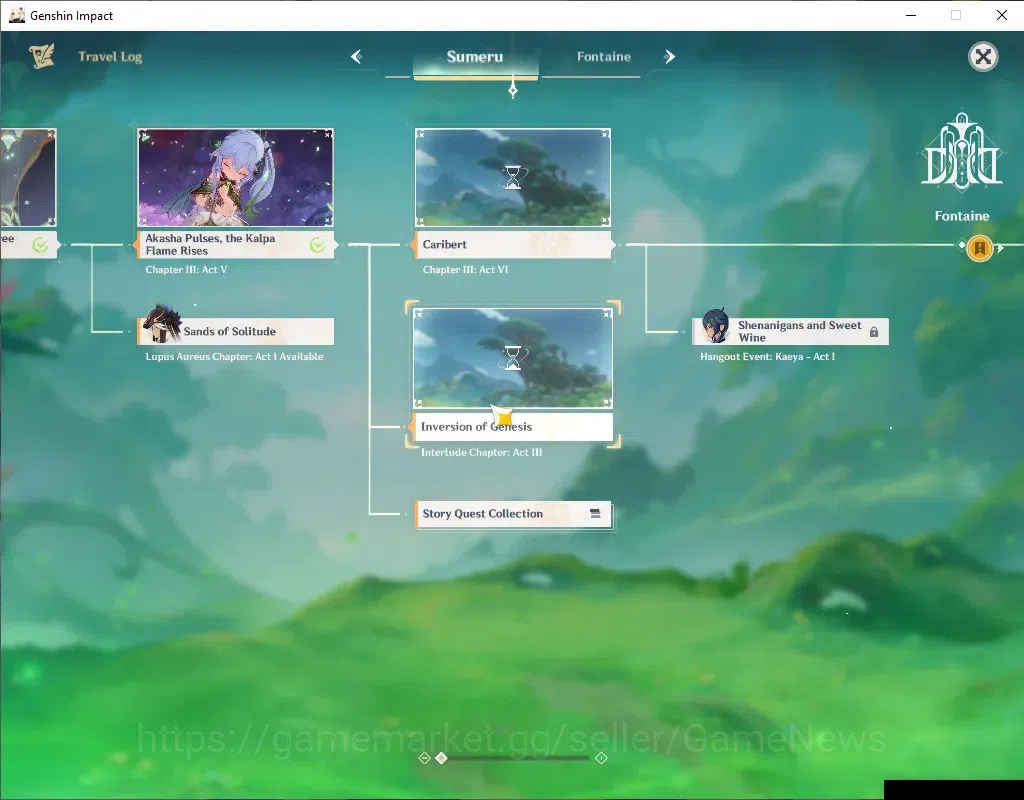Image resolution: width=1024 pixels, height=800 pixels.
Task: Open Story Quest Collection
Action: coord(513,514)
